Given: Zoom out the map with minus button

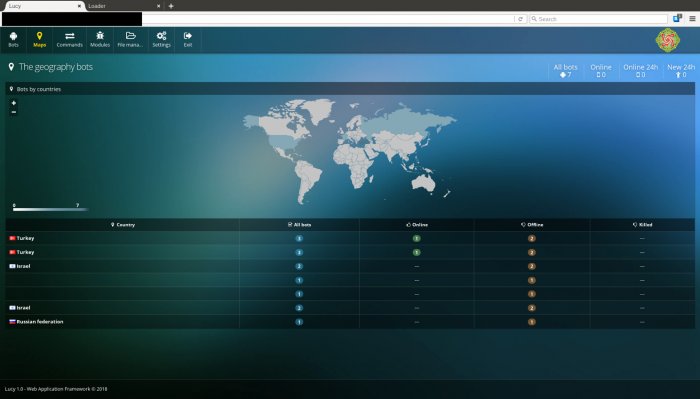Looking at the screenshot, I should pos(14,112).
